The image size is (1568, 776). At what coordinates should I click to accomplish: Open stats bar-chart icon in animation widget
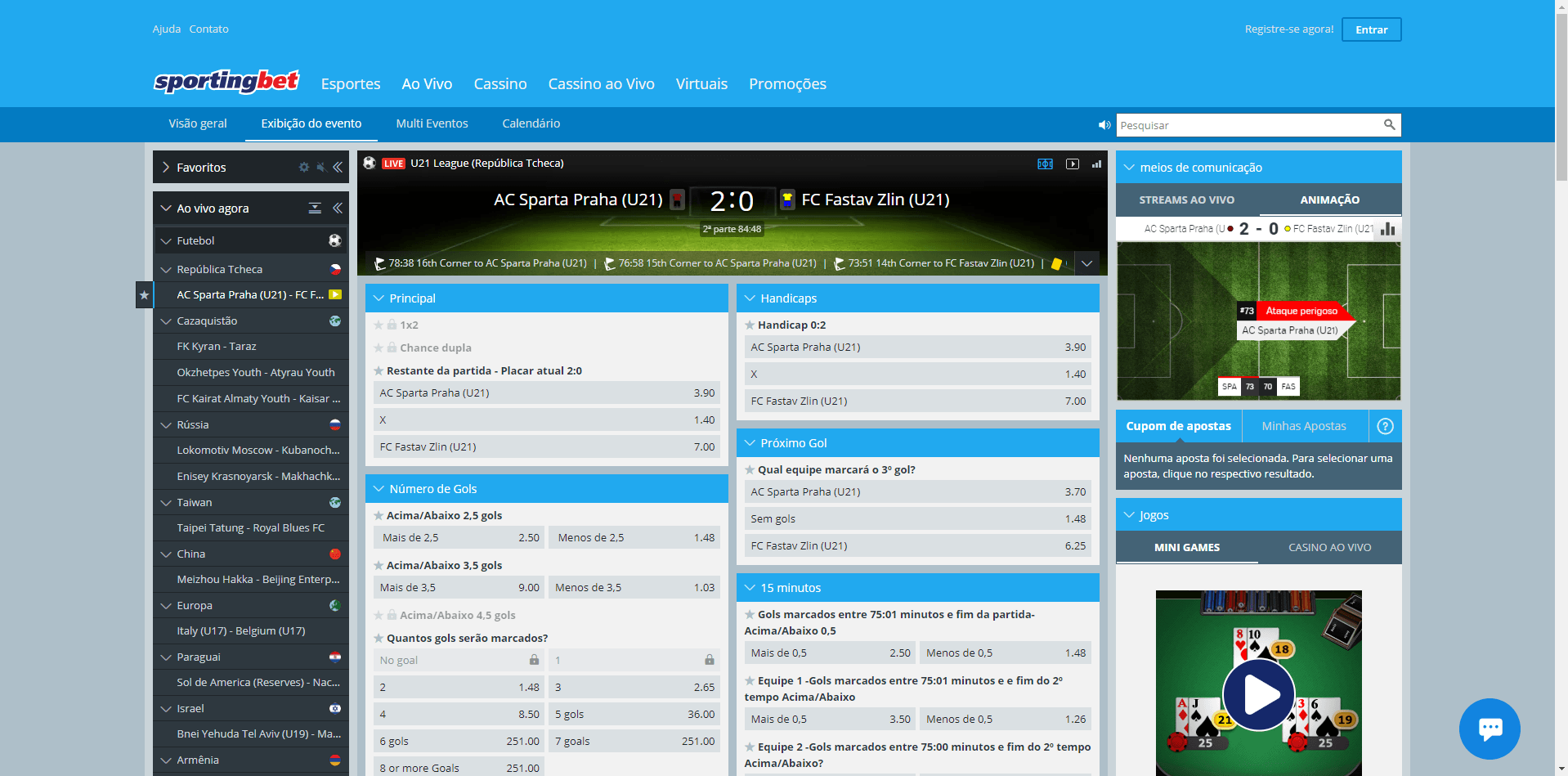pyautogui.click(x=1387, y=229)
